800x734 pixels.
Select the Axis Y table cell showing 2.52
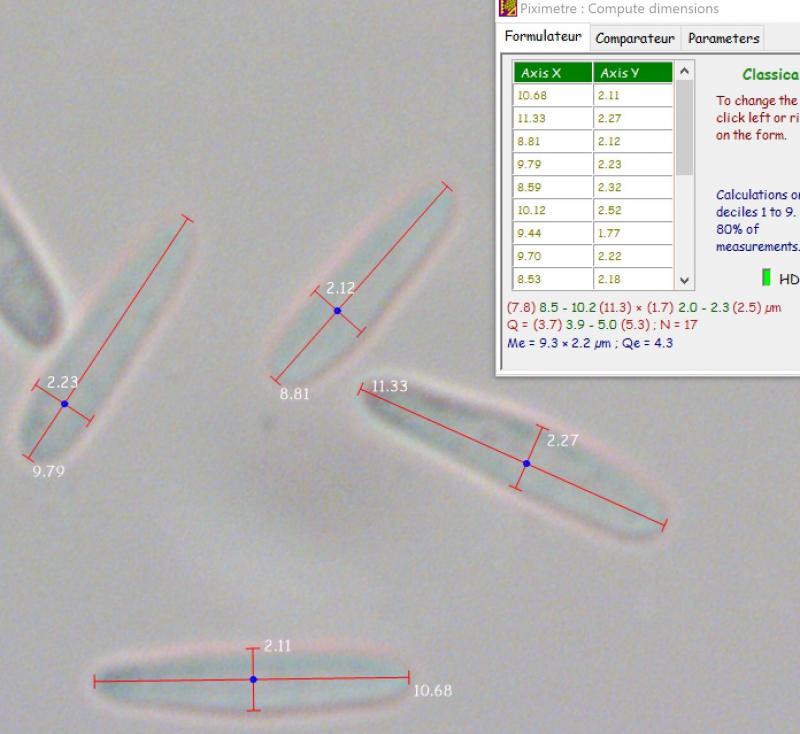pos(633,211)
